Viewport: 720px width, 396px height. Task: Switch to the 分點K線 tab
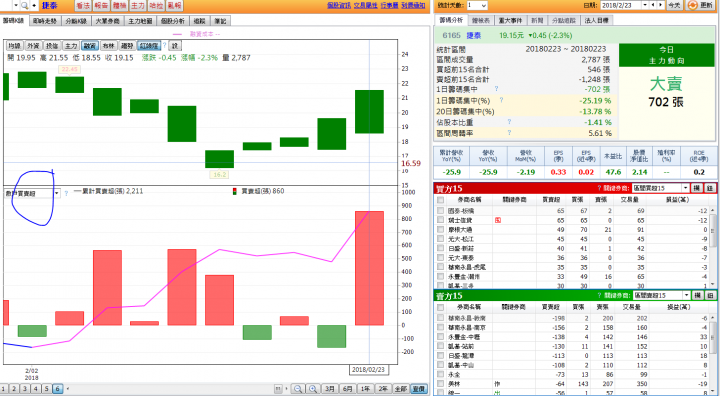[x=76, y=21]
